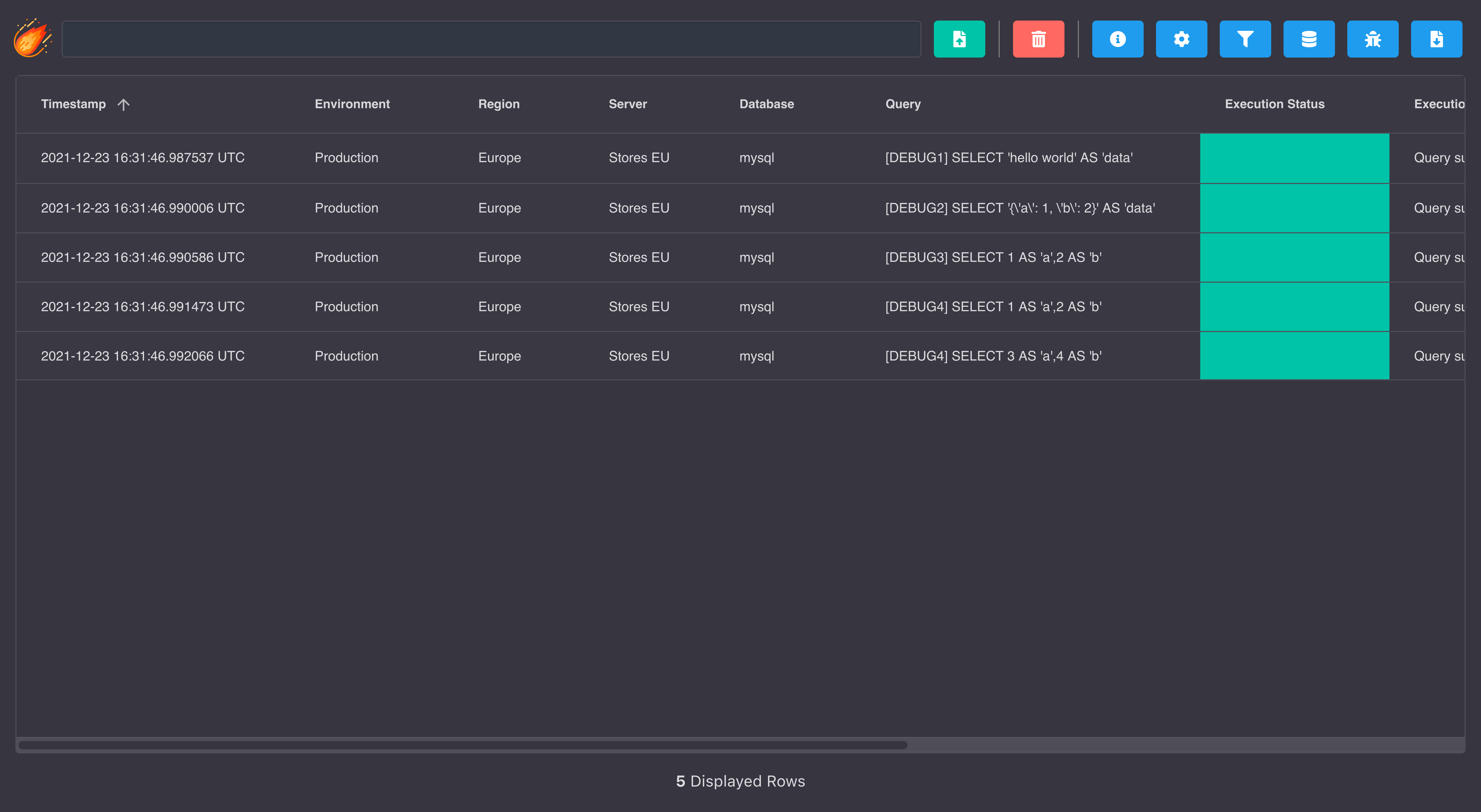Click query '[DEBUG1] SELECT 'hello world'' cell
Viewport: 1481px width, 812px height.
pyautogui.click(x=1009, y=158)
